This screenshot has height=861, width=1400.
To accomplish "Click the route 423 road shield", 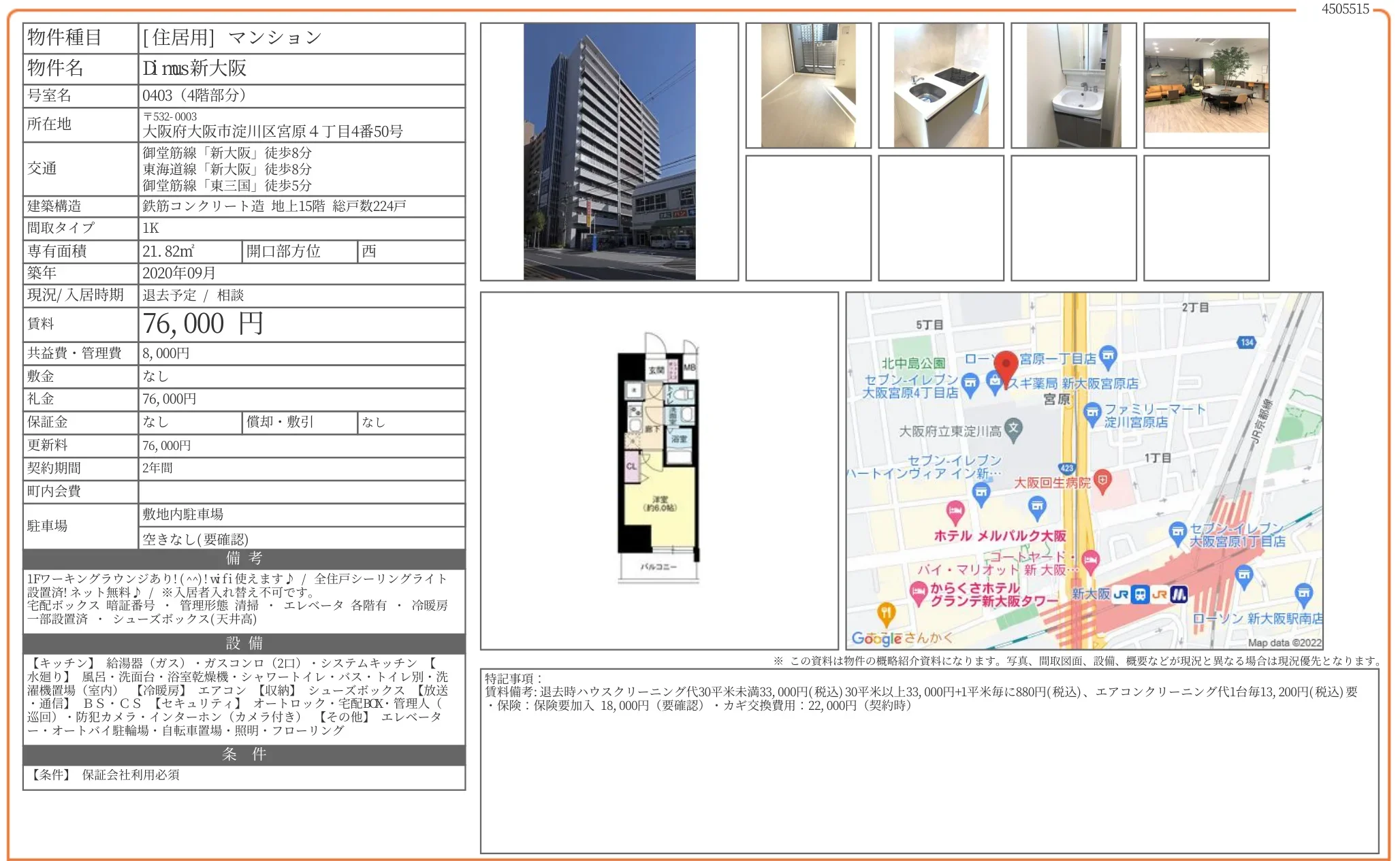I will pyautogui.click(x=1066, y=468).
